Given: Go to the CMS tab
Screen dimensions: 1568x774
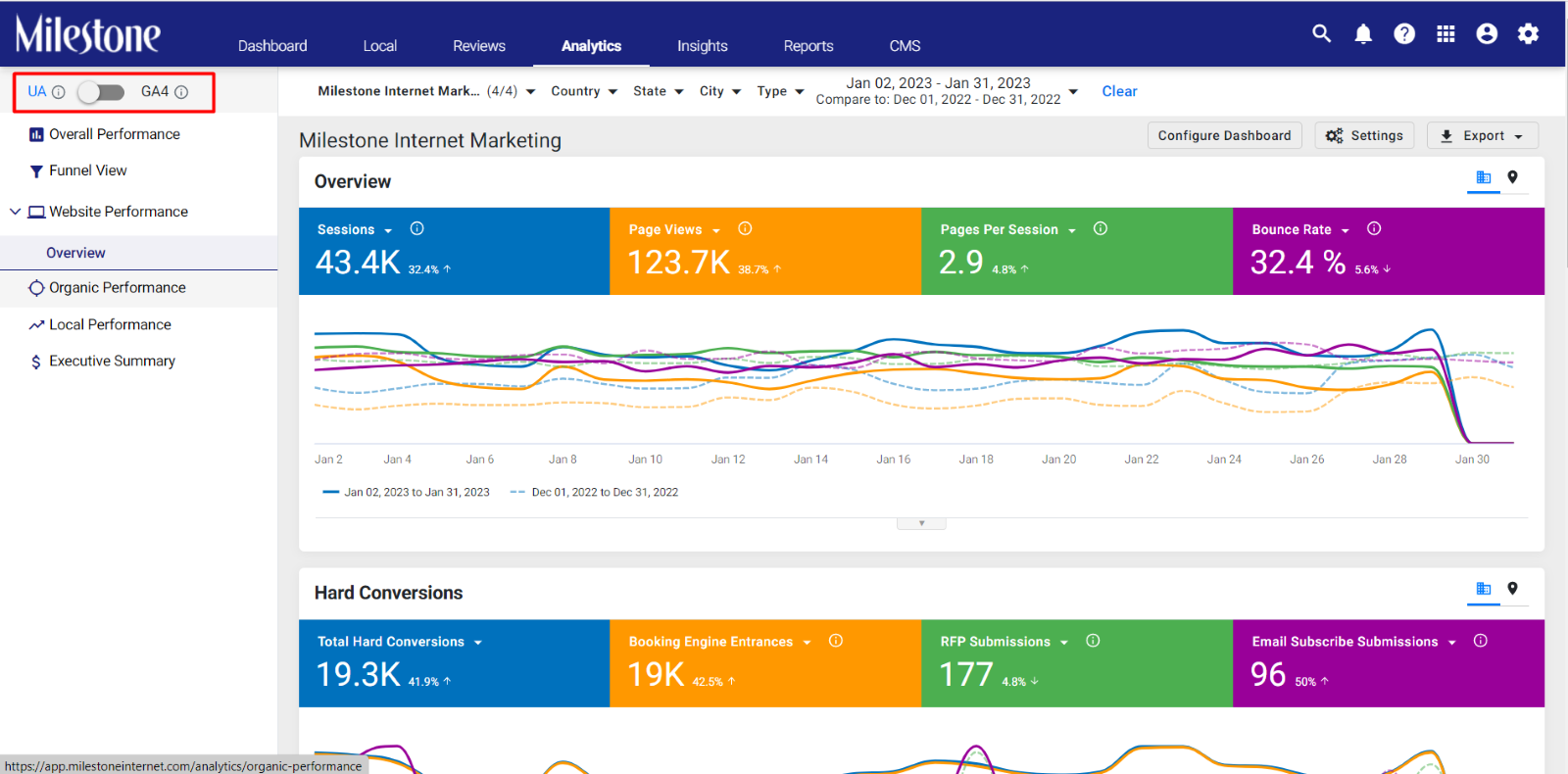Looking at the screenshot, I should [905, 46].
